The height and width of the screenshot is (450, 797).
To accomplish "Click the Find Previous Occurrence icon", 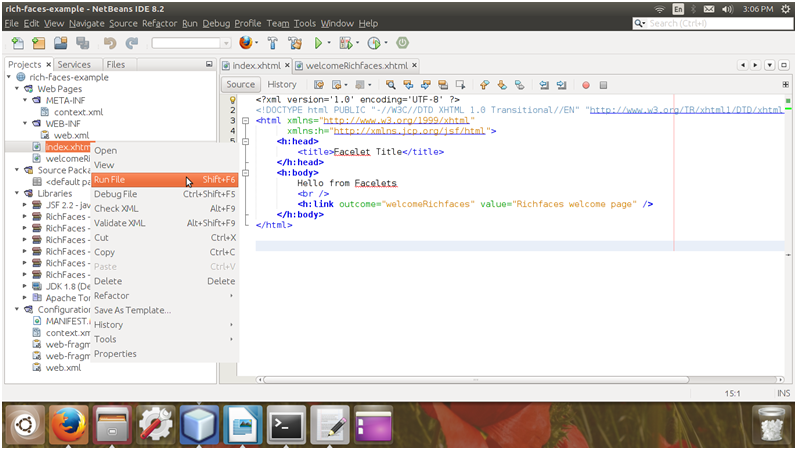I will pyautogui.click(x=408, y=85).
